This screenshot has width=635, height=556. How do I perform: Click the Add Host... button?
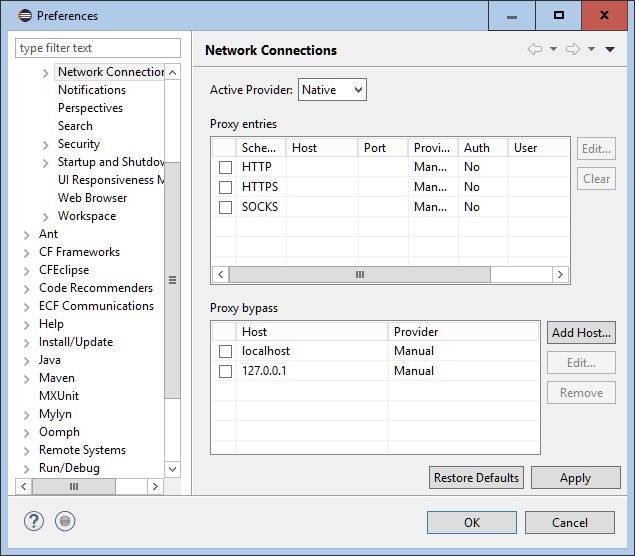[581, 332]
